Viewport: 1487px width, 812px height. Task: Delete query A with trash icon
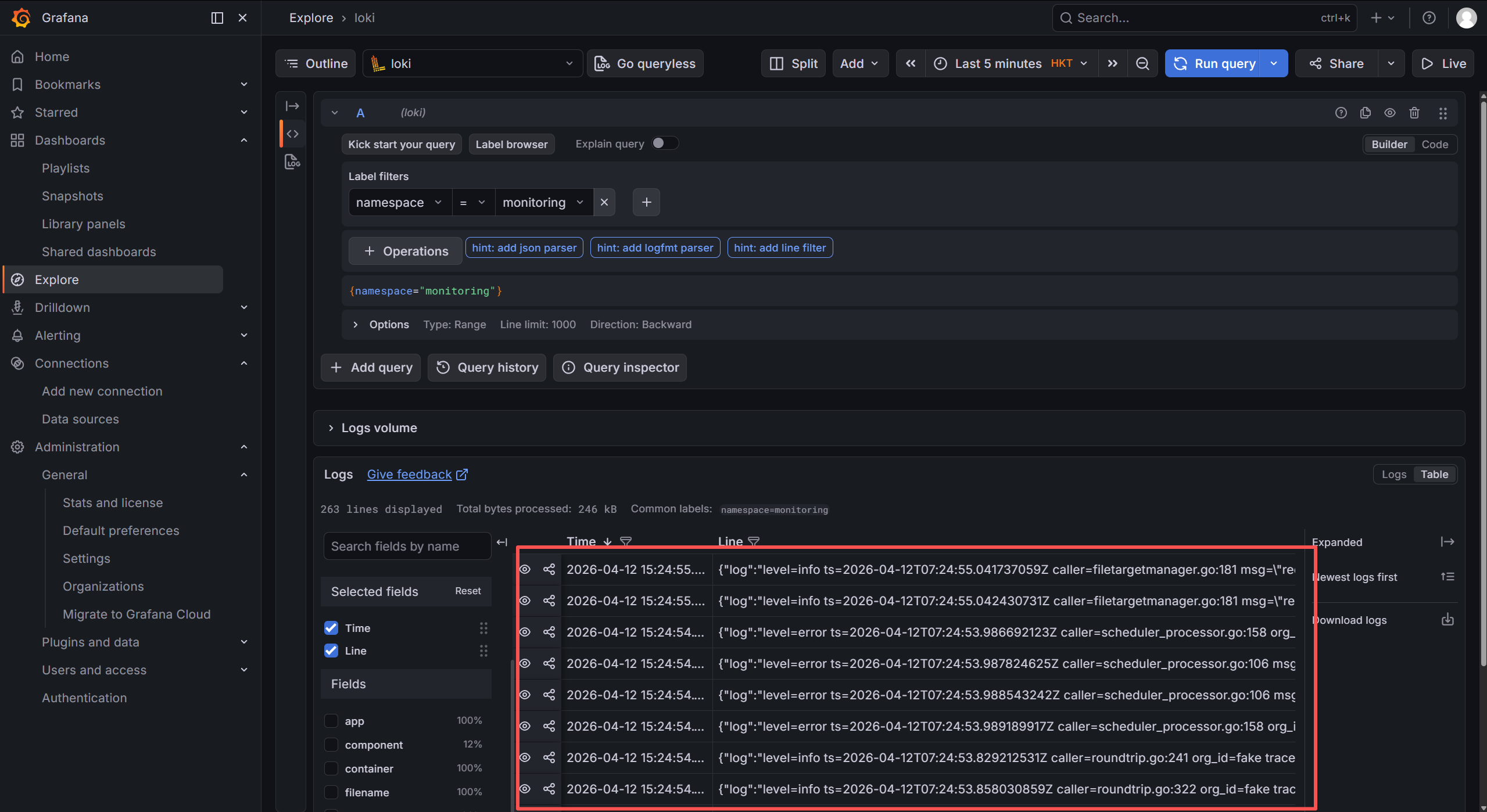(x=1414, y=113)
